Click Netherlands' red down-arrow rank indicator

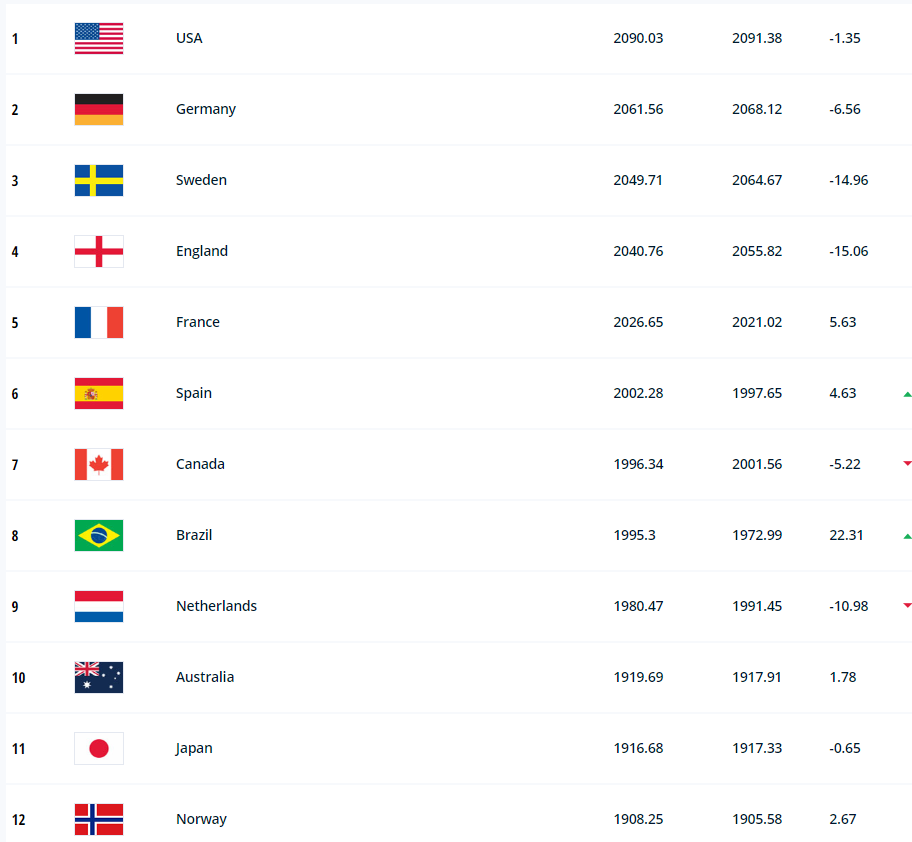[907, 605]
